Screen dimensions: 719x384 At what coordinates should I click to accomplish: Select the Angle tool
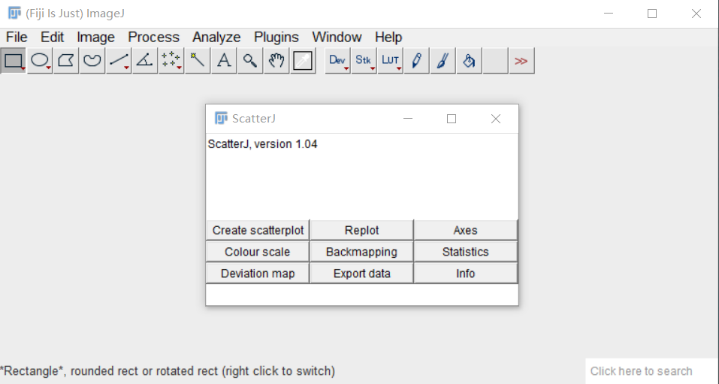(x=145, y=61)
